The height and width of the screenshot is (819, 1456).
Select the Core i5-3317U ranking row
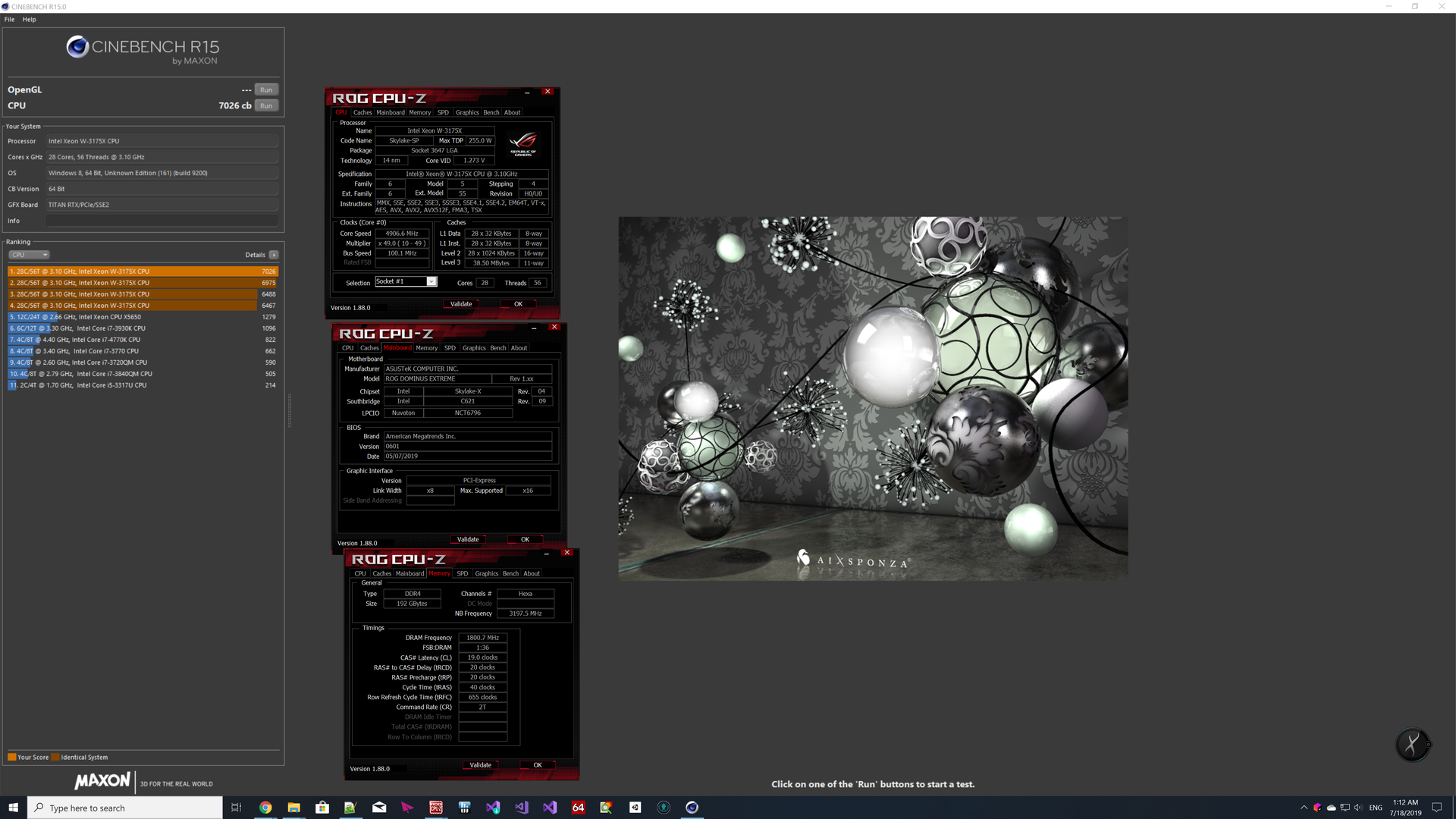click(x=143, y=385)
